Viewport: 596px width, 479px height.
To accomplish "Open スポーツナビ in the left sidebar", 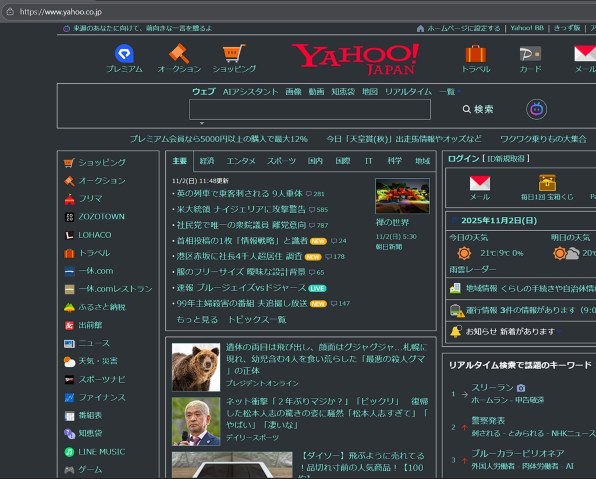I will pyautogui.click(x=102, y=379).
